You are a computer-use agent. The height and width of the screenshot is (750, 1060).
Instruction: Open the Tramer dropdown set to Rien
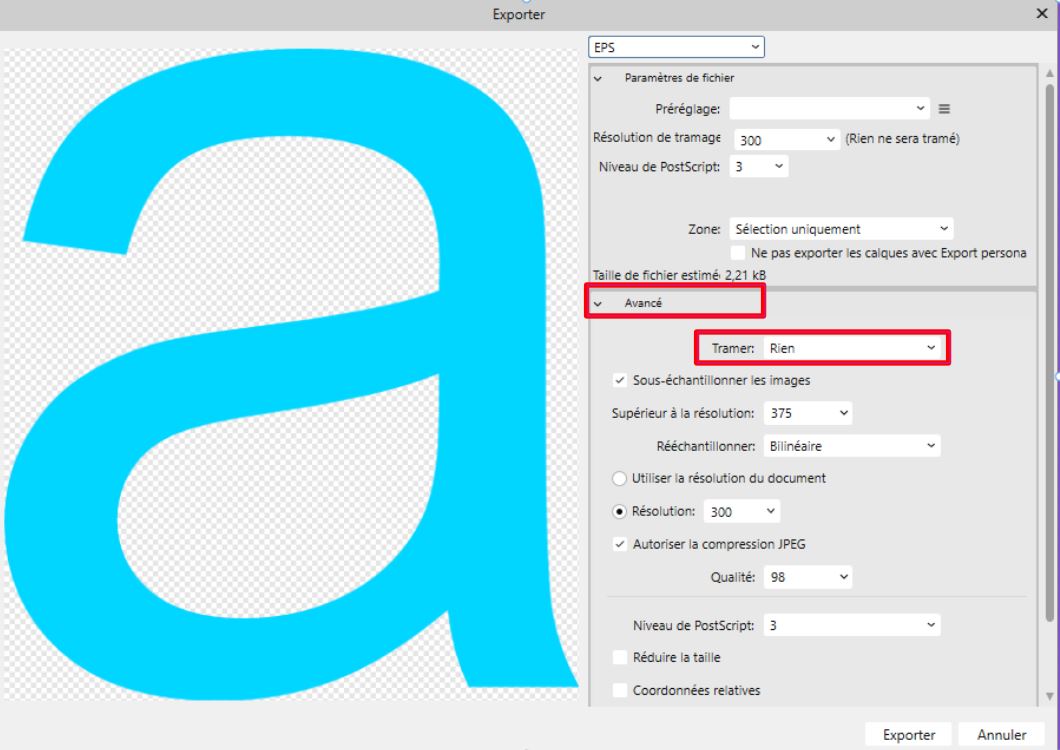(x=852, y=348)
